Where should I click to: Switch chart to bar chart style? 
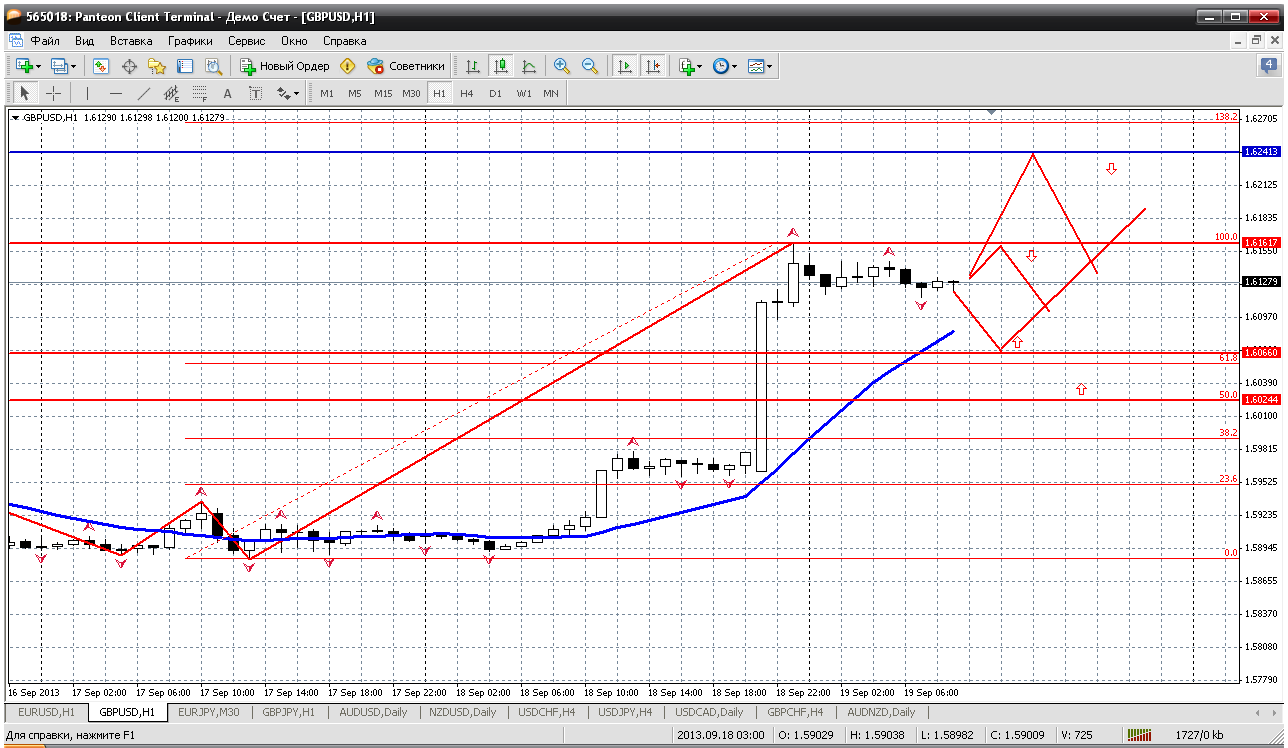click(x=473, y=66)
